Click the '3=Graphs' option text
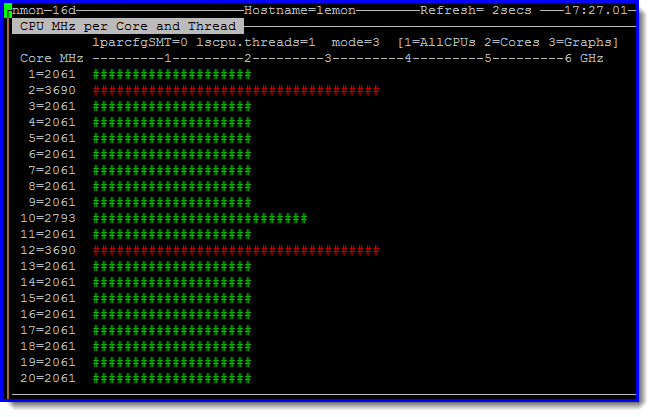654x417 pixels. [580, 42]
